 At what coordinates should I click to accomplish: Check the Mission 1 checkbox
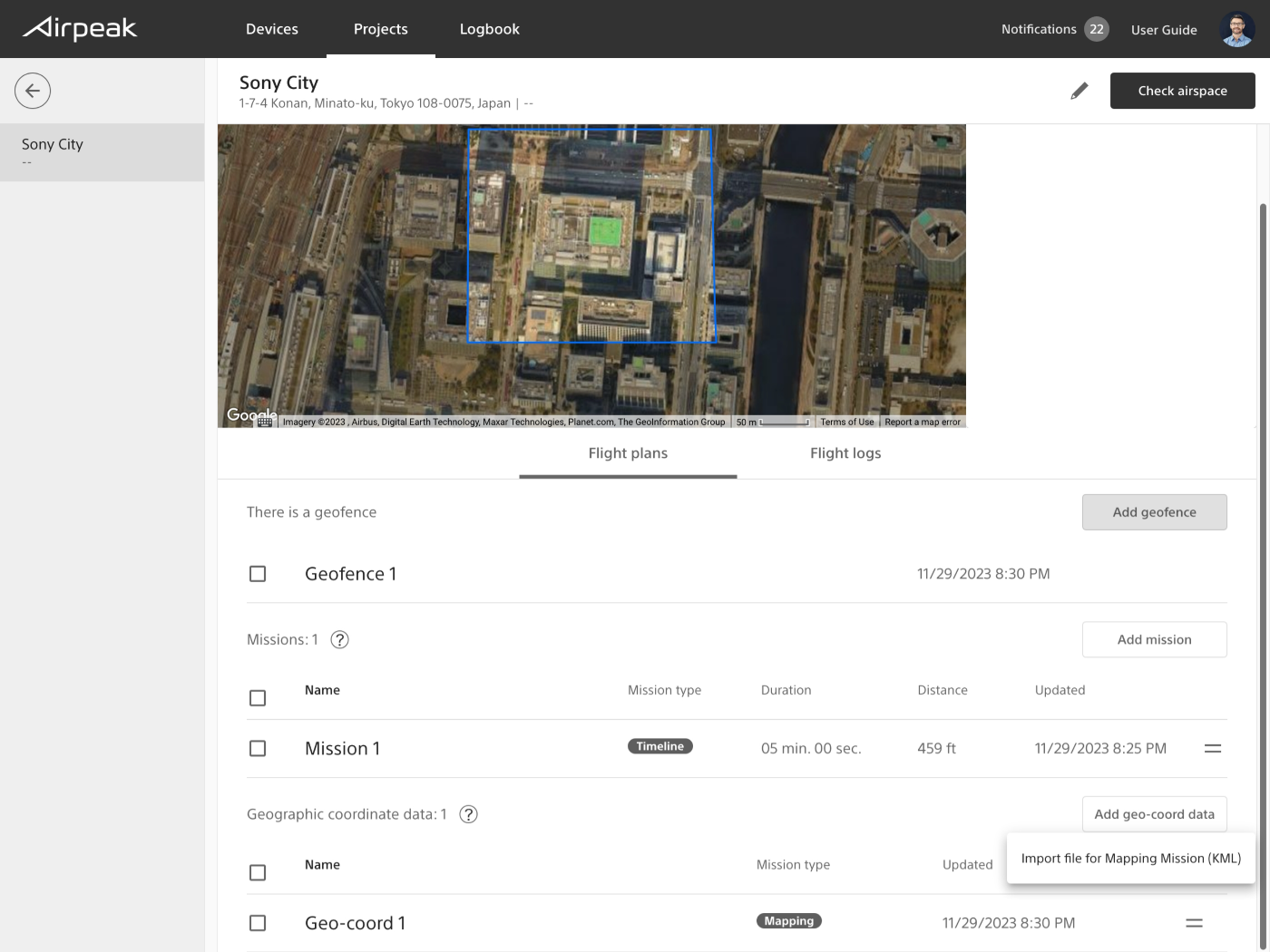coord(258,748)
